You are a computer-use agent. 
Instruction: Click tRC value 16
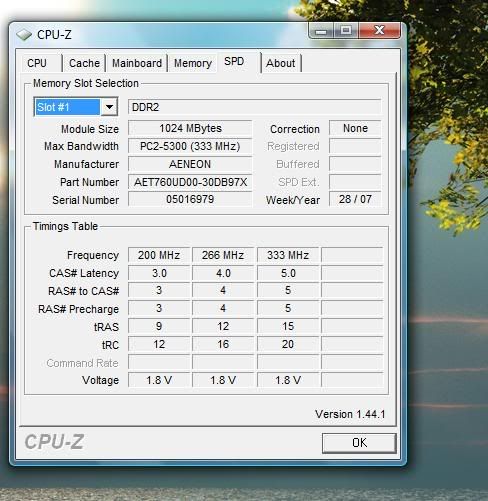tap(223, 344)
